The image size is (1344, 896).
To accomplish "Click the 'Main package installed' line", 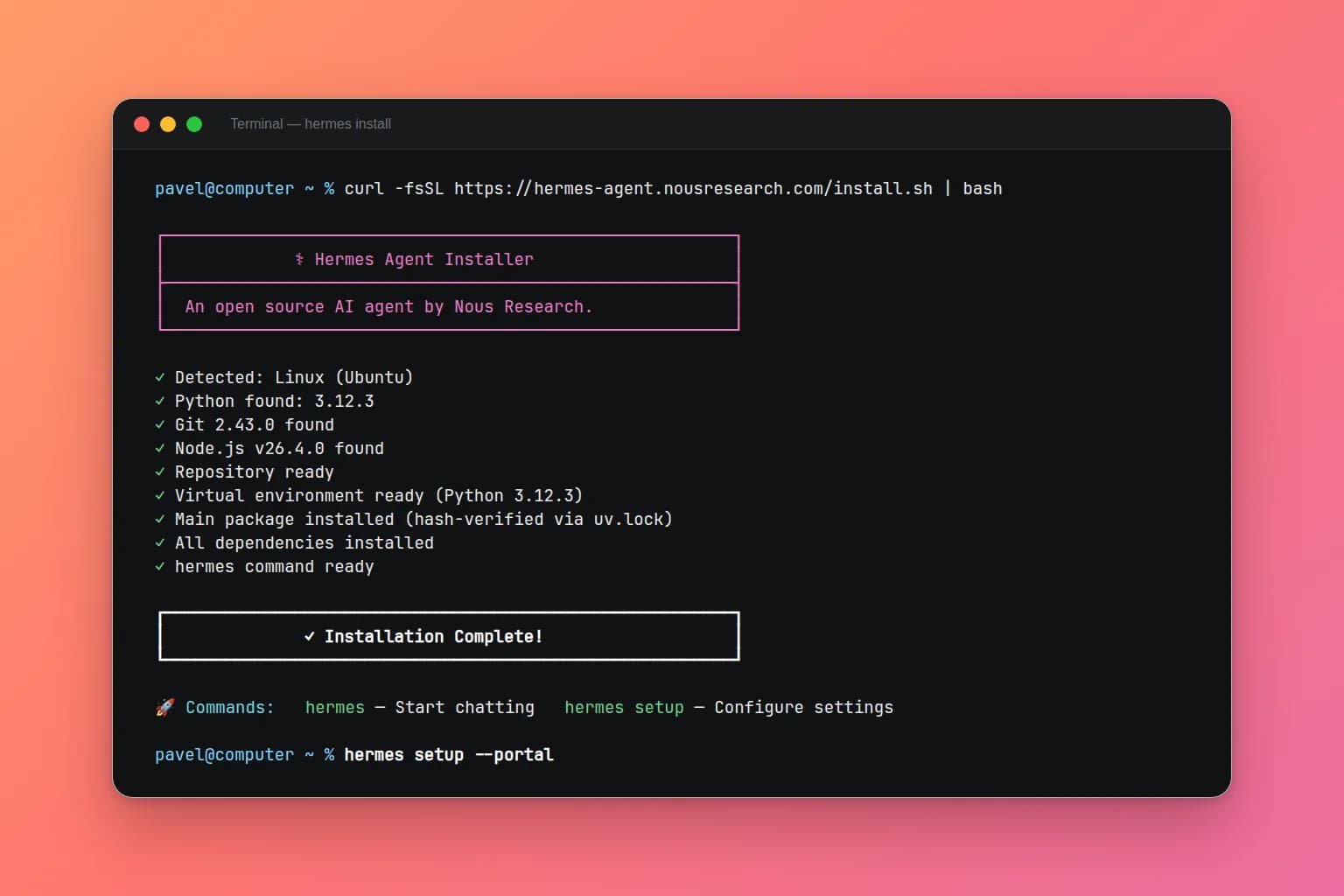I will (x=423, y=520).
